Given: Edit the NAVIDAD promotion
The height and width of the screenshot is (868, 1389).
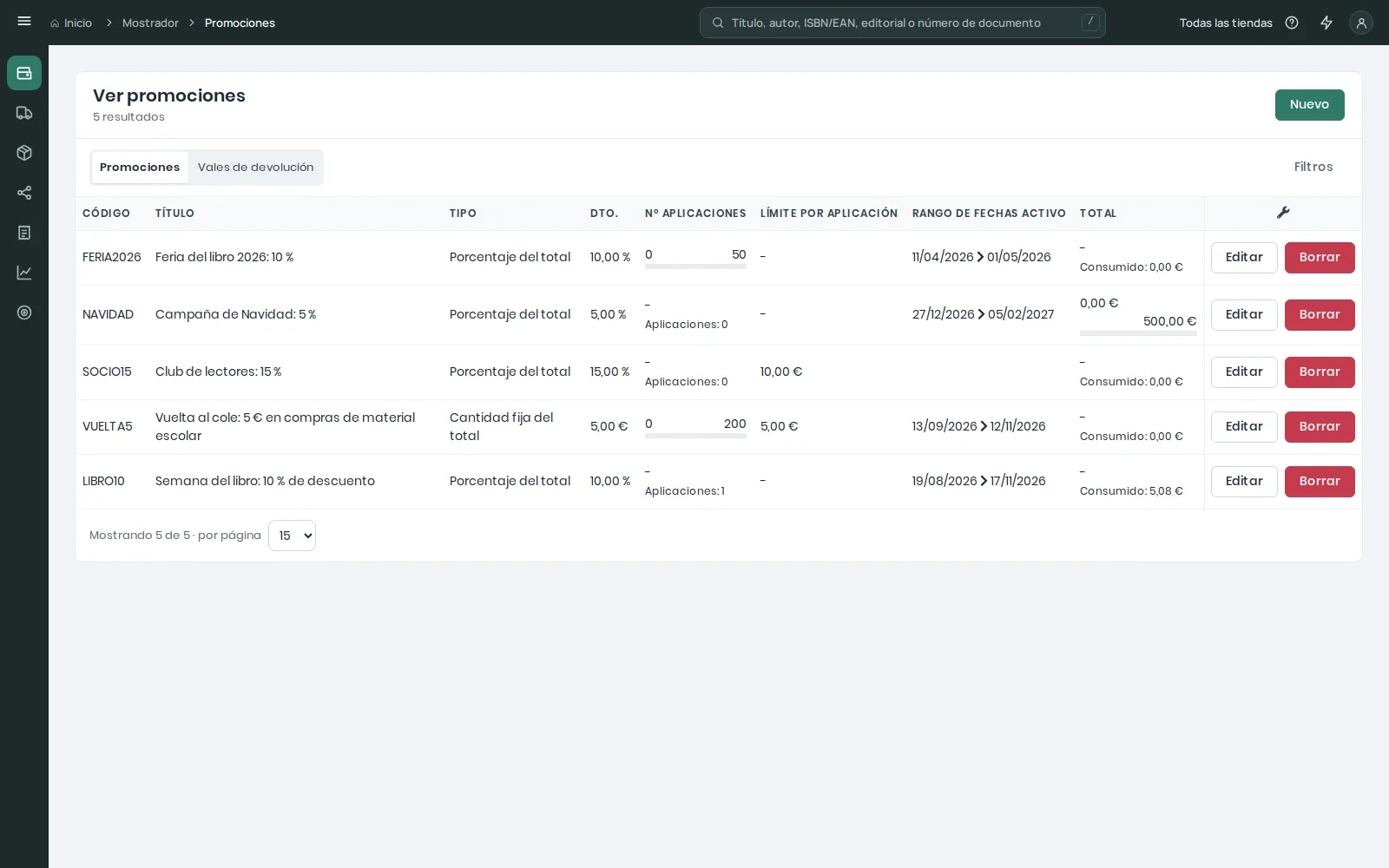Looking at the screenshot, I should tap(1244, 315).
